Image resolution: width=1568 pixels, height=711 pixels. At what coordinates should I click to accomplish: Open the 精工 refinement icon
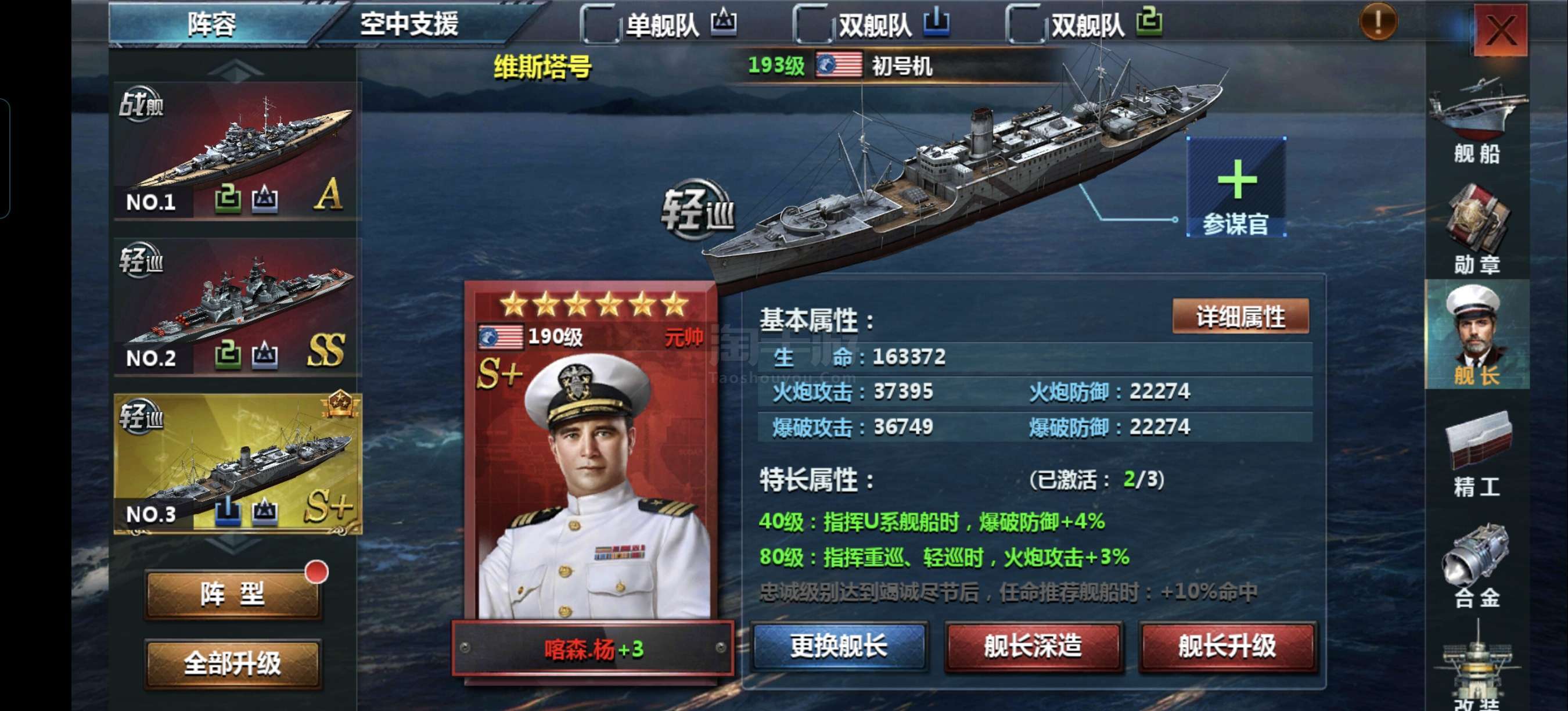[x=1477, y=454]
